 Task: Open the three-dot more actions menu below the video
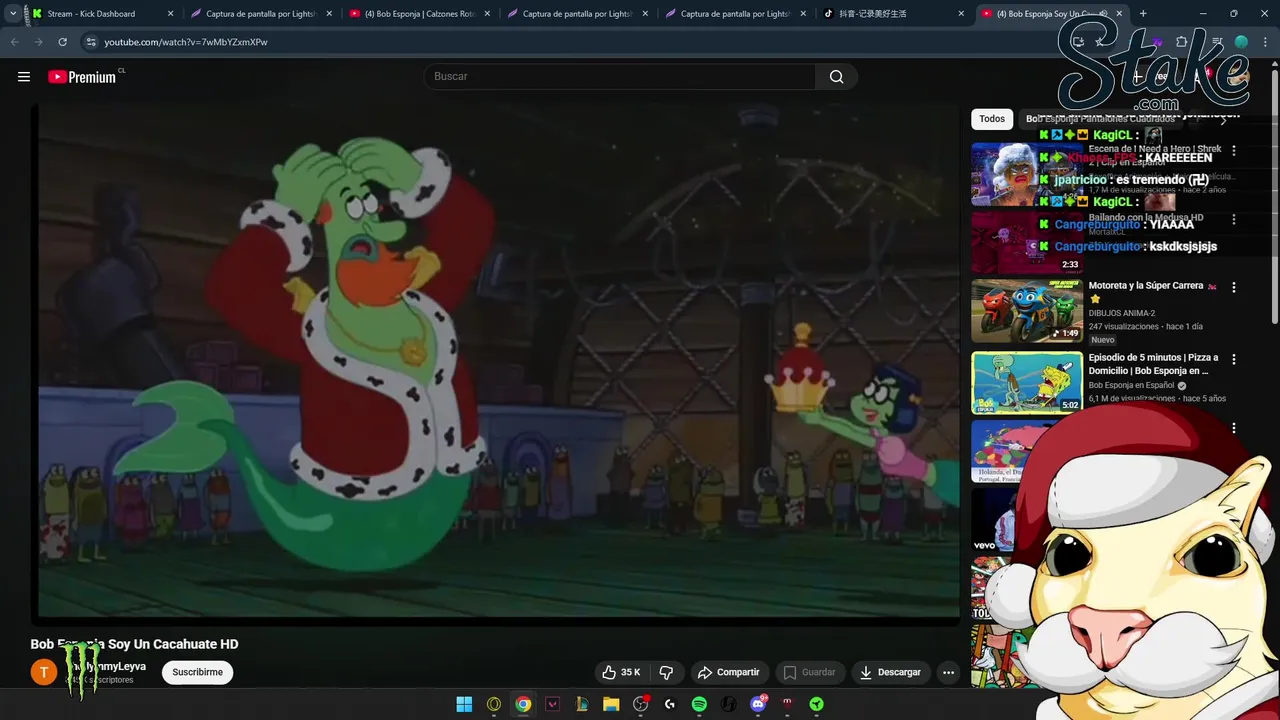pyautogui.click(x=948, y=672)
